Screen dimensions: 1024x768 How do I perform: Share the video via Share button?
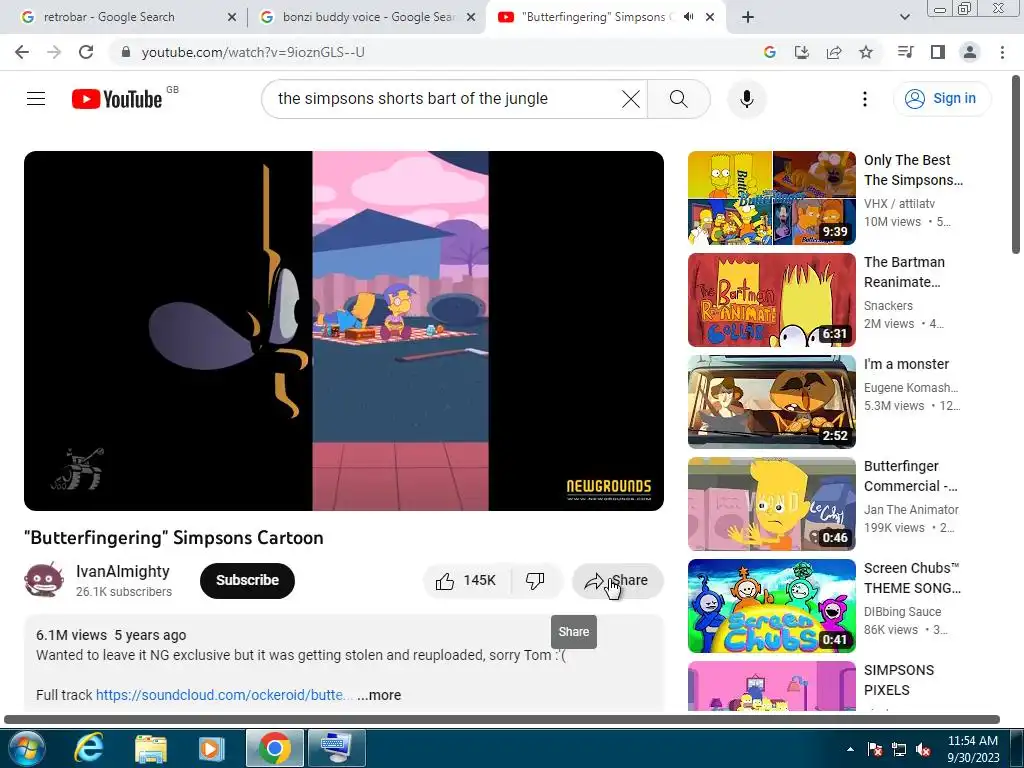pyautogui.click(x=617, y=581)
